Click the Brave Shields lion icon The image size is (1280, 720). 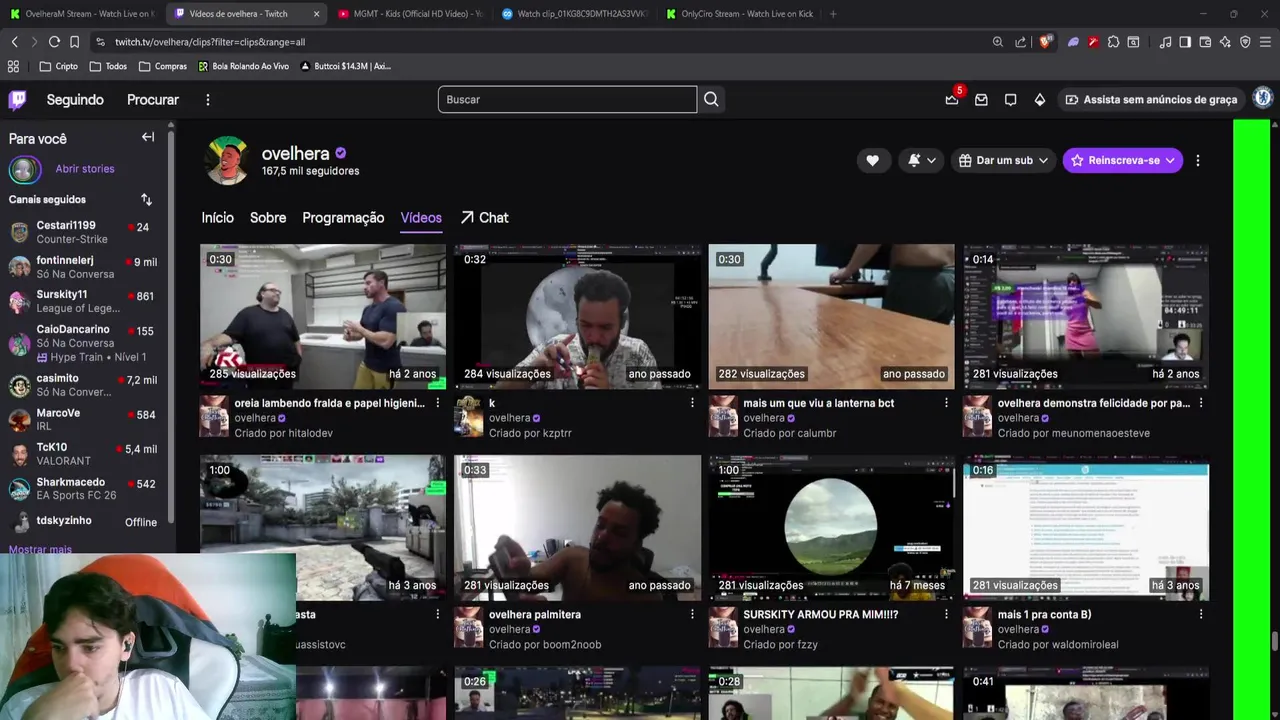tap(1045, 42)
